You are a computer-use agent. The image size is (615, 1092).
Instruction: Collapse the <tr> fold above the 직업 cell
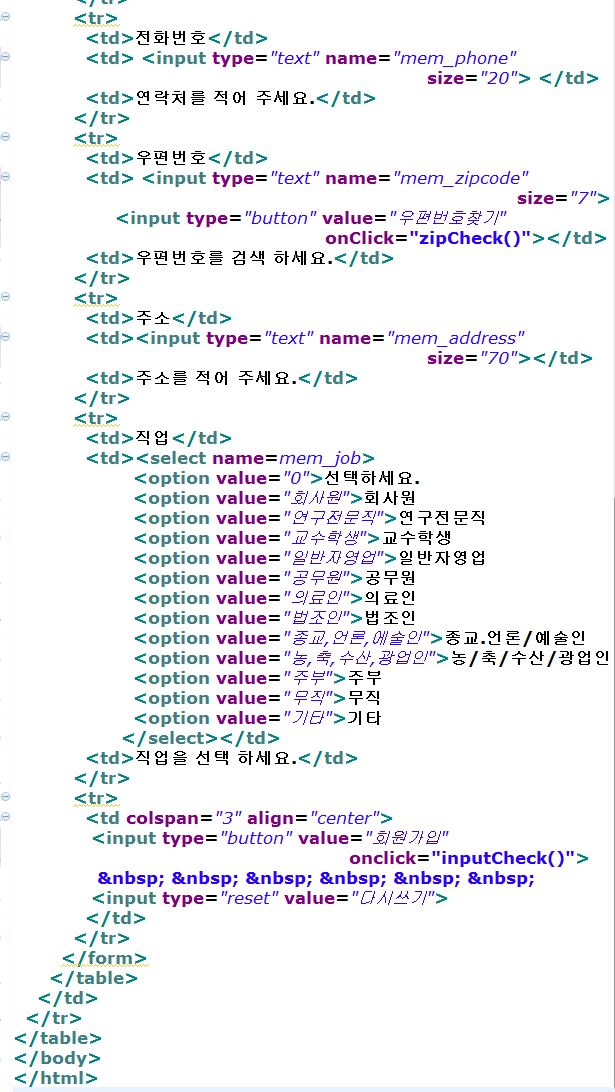pos(5,416)
